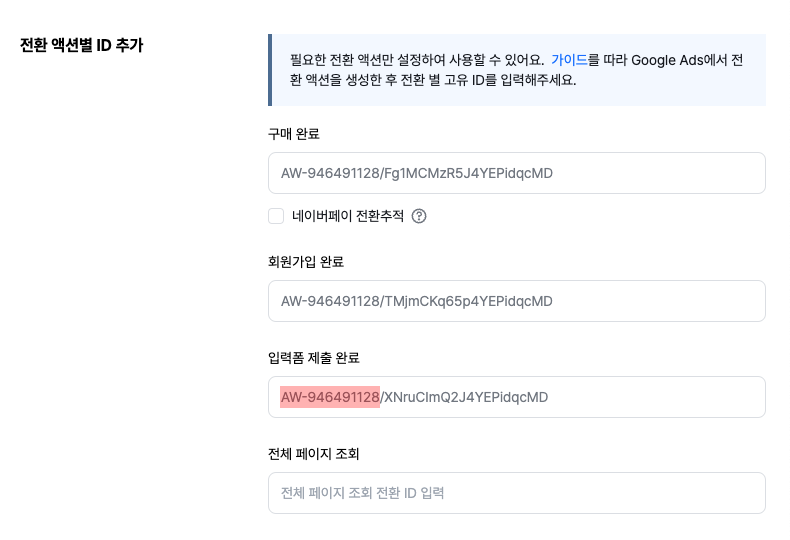Click the 전환 액션별 ID 추가 heading

81,45
